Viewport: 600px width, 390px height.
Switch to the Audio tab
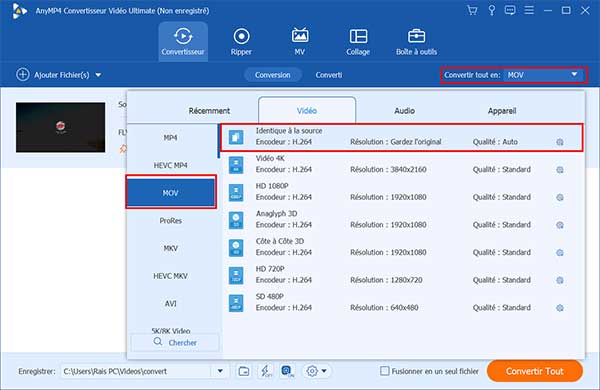[404, 111]
